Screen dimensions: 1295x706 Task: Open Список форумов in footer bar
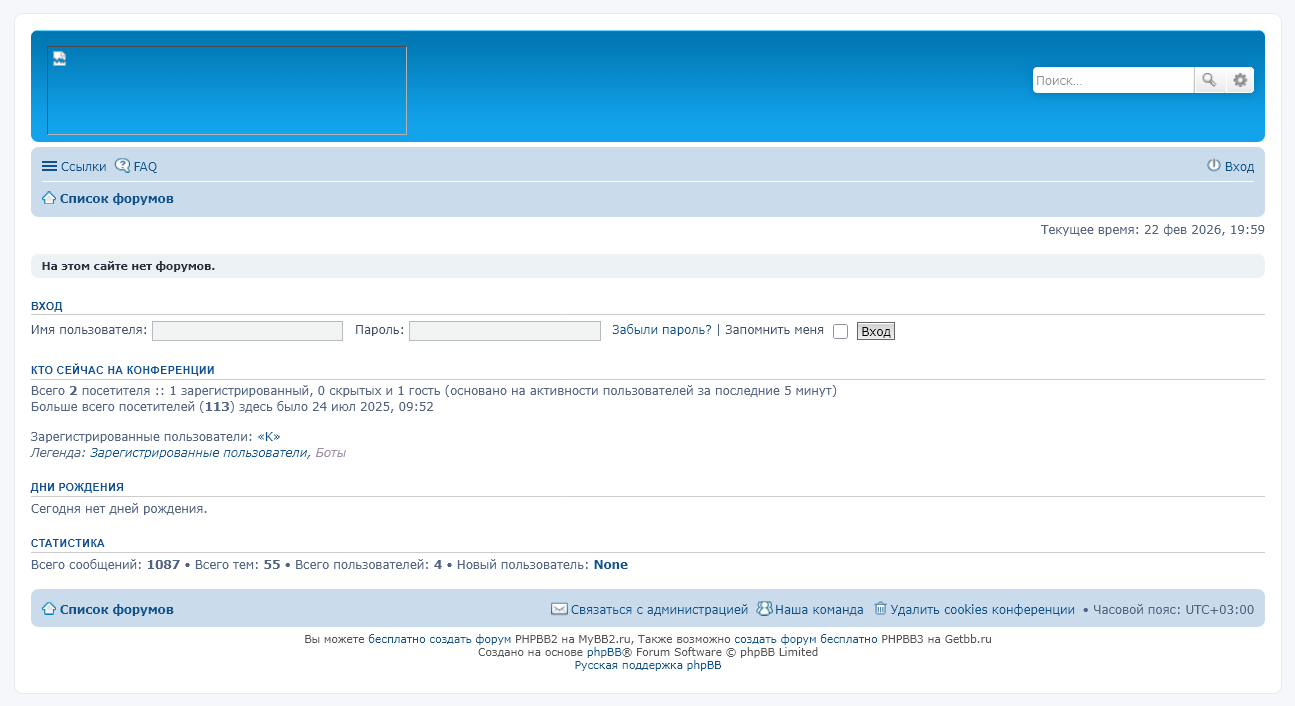click(x=116, y=609)
